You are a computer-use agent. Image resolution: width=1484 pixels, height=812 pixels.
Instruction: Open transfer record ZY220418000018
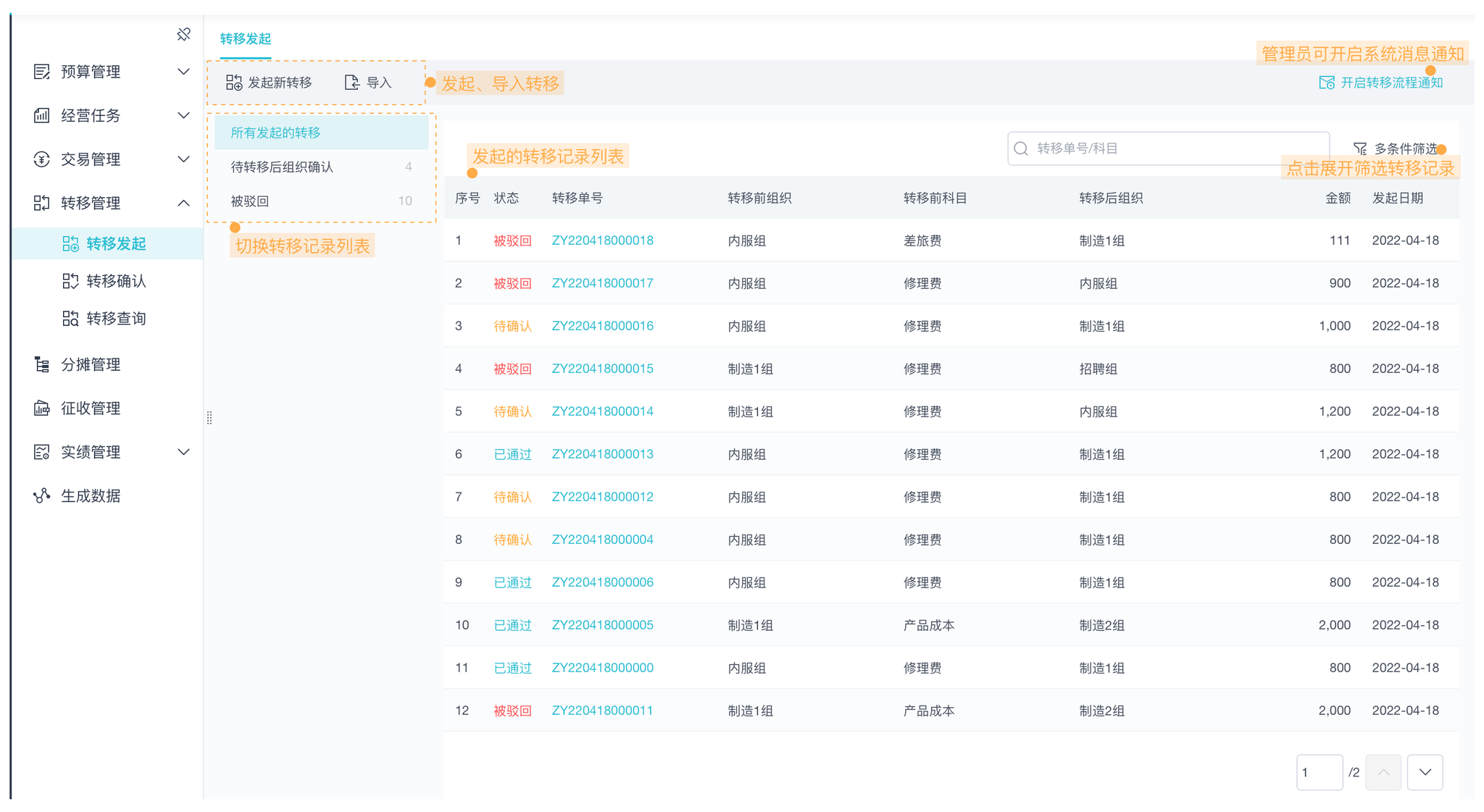pyautogui.click(x=602, y=240)
